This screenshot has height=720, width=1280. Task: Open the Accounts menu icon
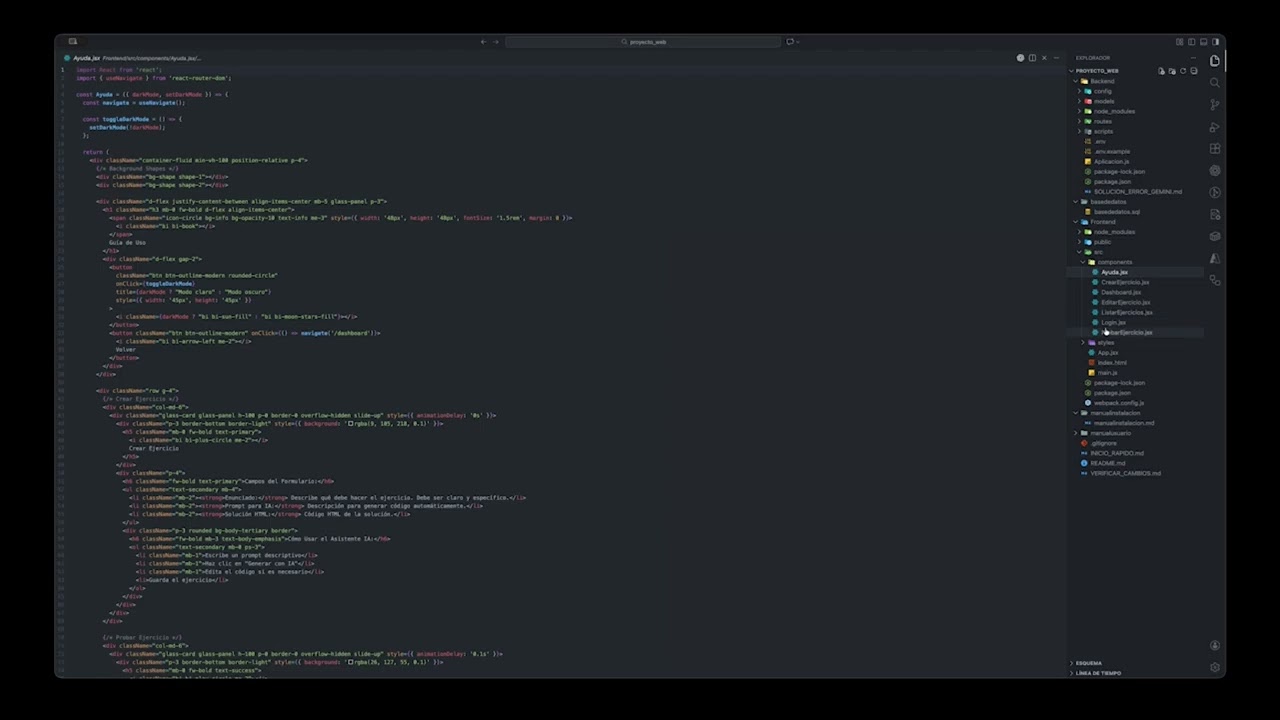pyautogui.click(x=1215, y=646)
